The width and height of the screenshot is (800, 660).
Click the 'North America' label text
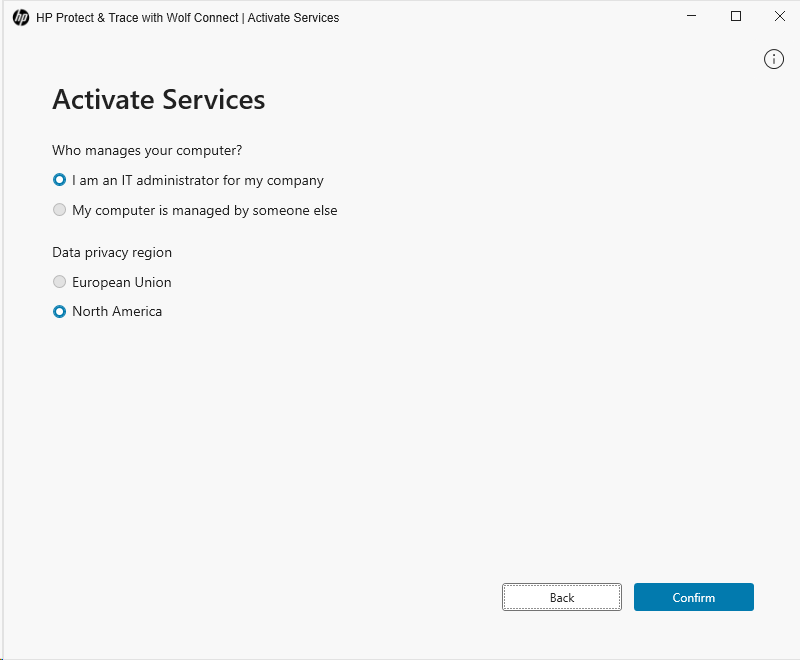[117, 312]
